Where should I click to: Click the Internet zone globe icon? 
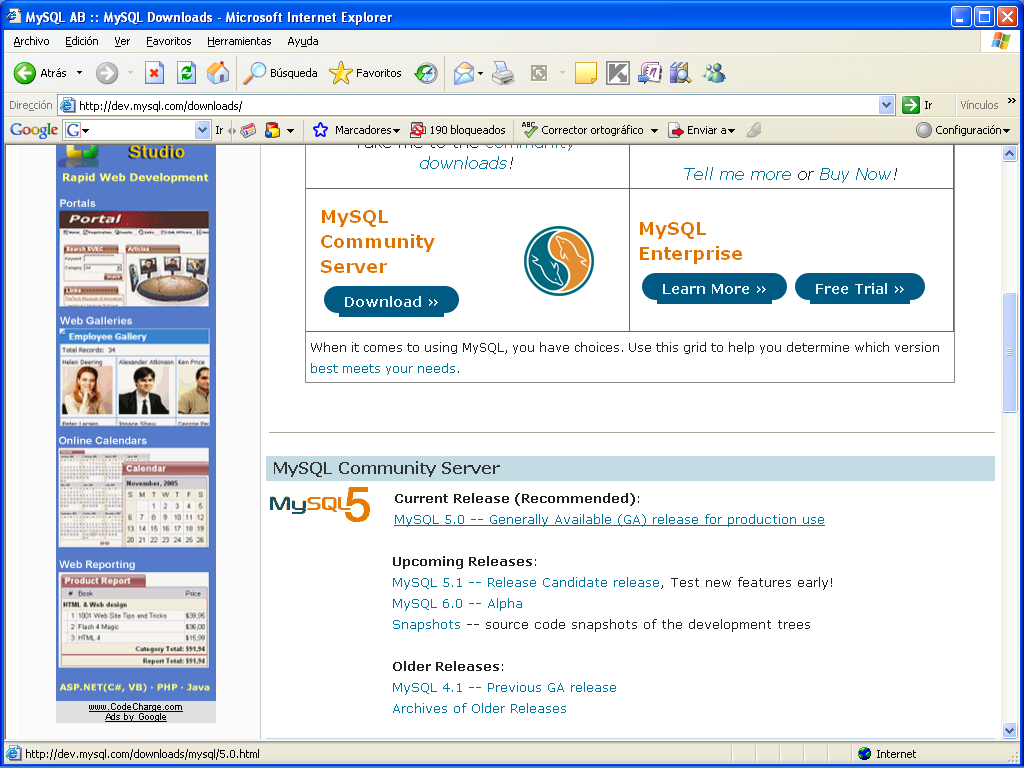click(865, 754)
